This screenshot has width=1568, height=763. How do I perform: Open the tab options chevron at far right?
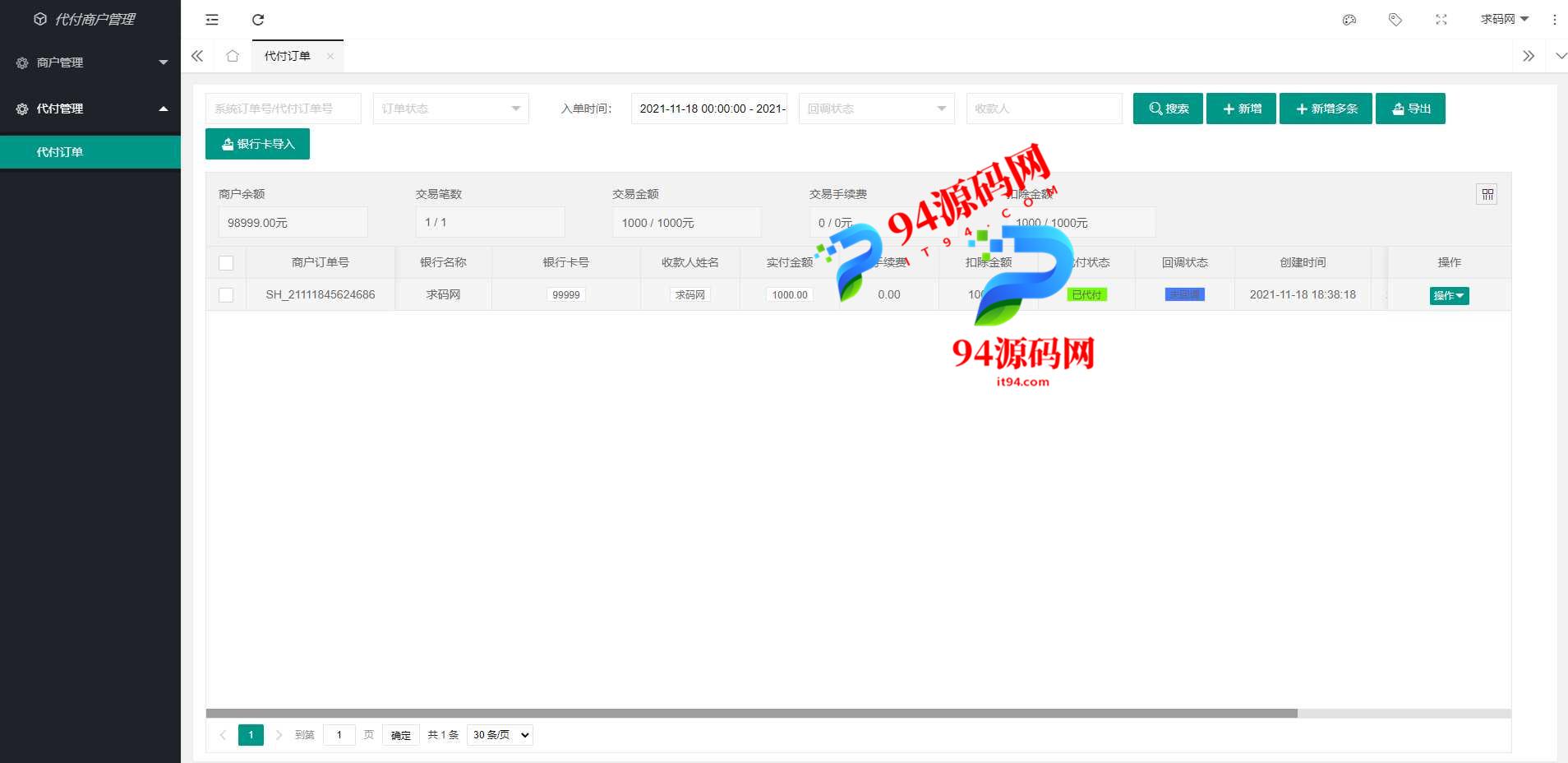1561,56
